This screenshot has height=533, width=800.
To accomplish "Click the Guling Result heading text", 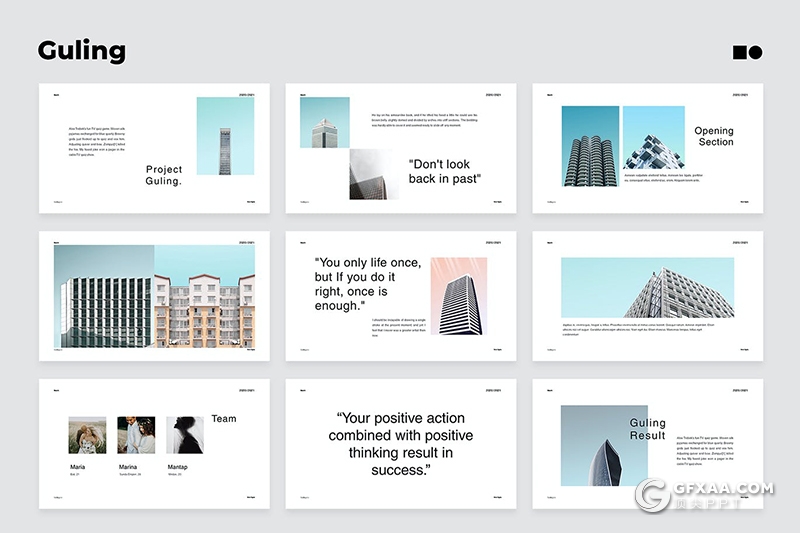I will pyautogui.click(x=647, y=429).
